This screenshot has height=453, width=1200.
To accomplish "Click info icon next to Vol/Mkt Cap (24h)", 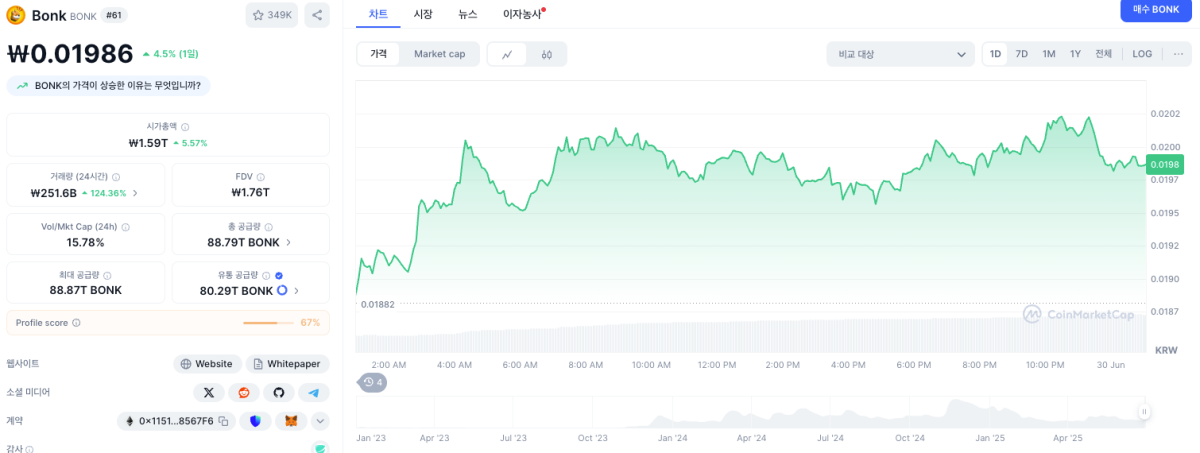I will pyautogui.click(x=126, y=227).
